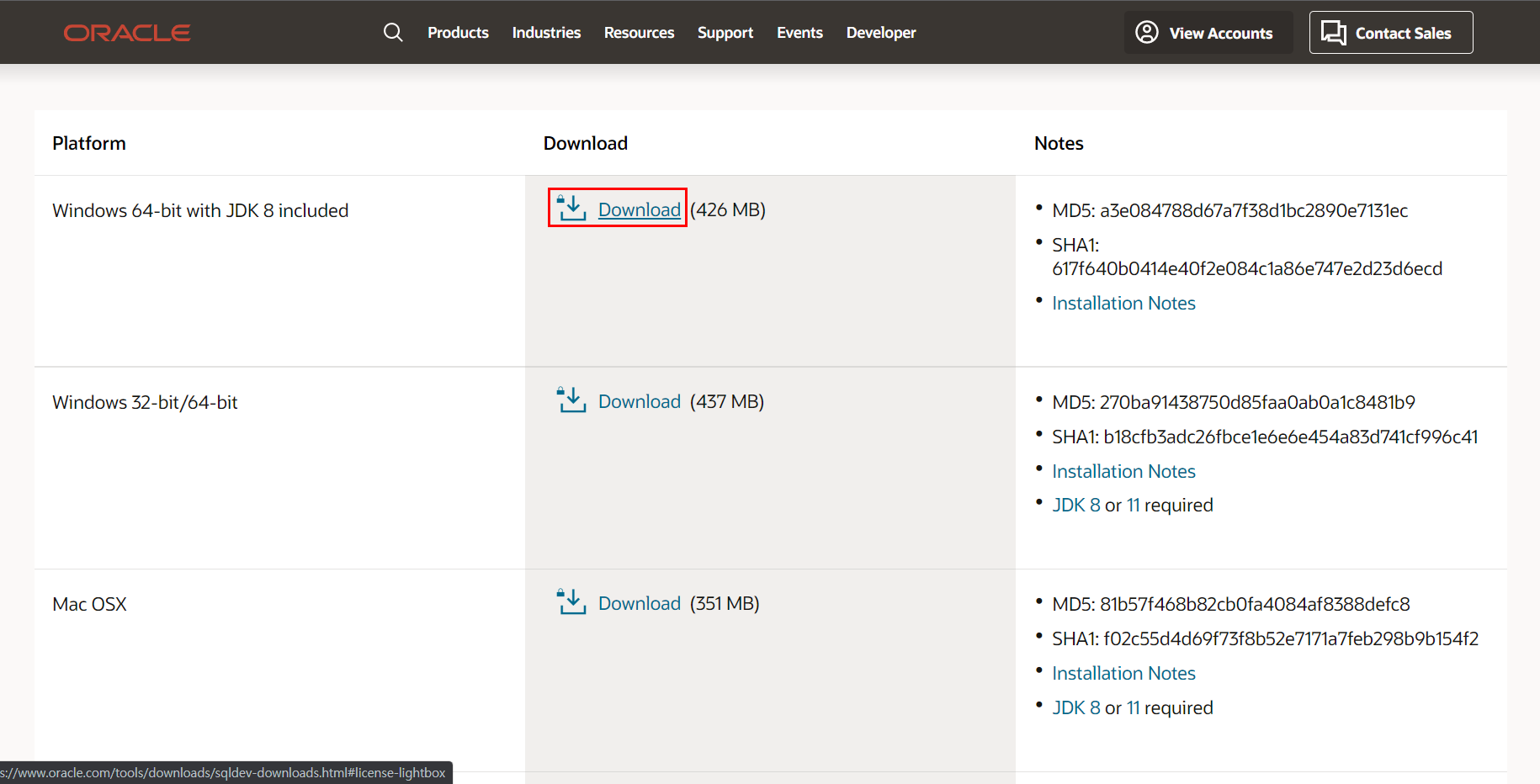
Task: Open Installation Notes for Windows 64-bit JDK 8
Action: pos(1123,303)
